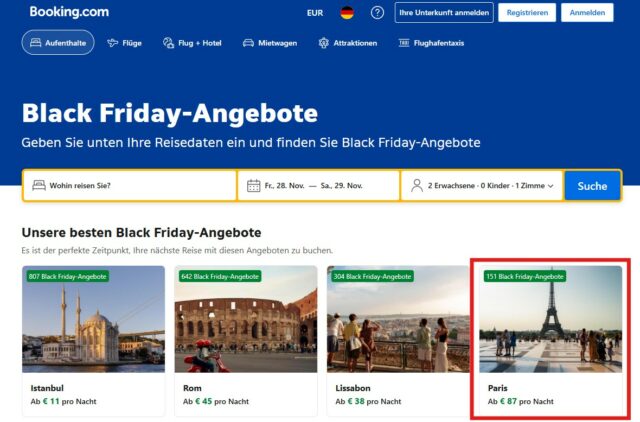Click the Anmelden button
Image resolution: width=640 pixels, height=422 pixels.
click(x=587, y=13)
